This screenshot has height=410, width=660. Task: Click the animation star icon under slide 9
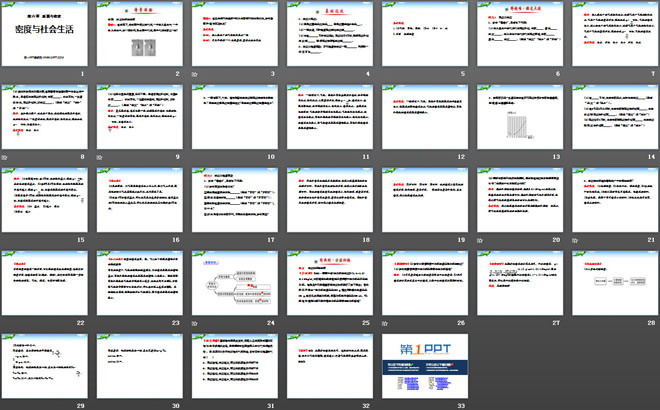click(99, 157)
